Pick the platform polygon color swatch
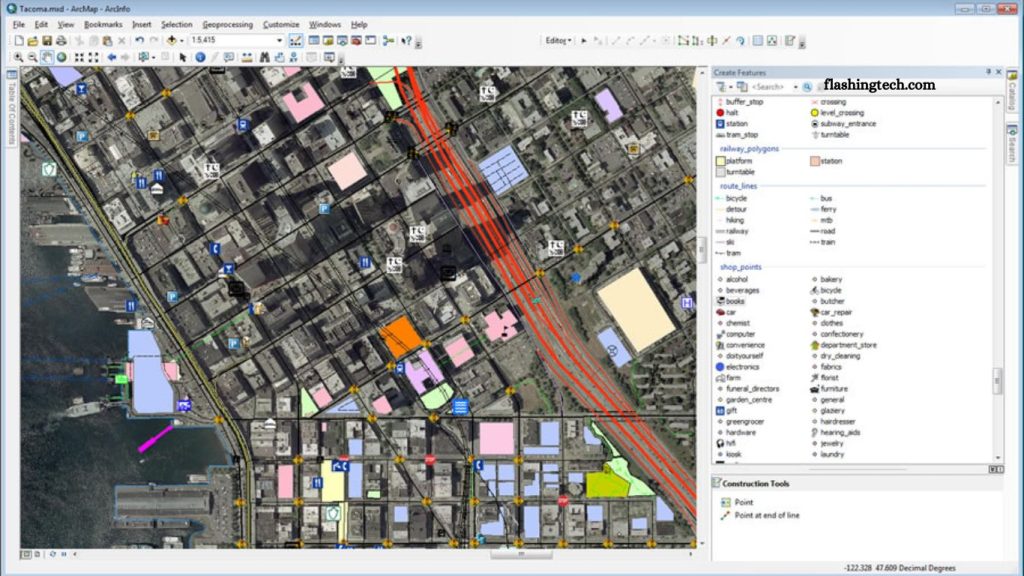This screenshot has width=1024, height=576. pos(720,161)
